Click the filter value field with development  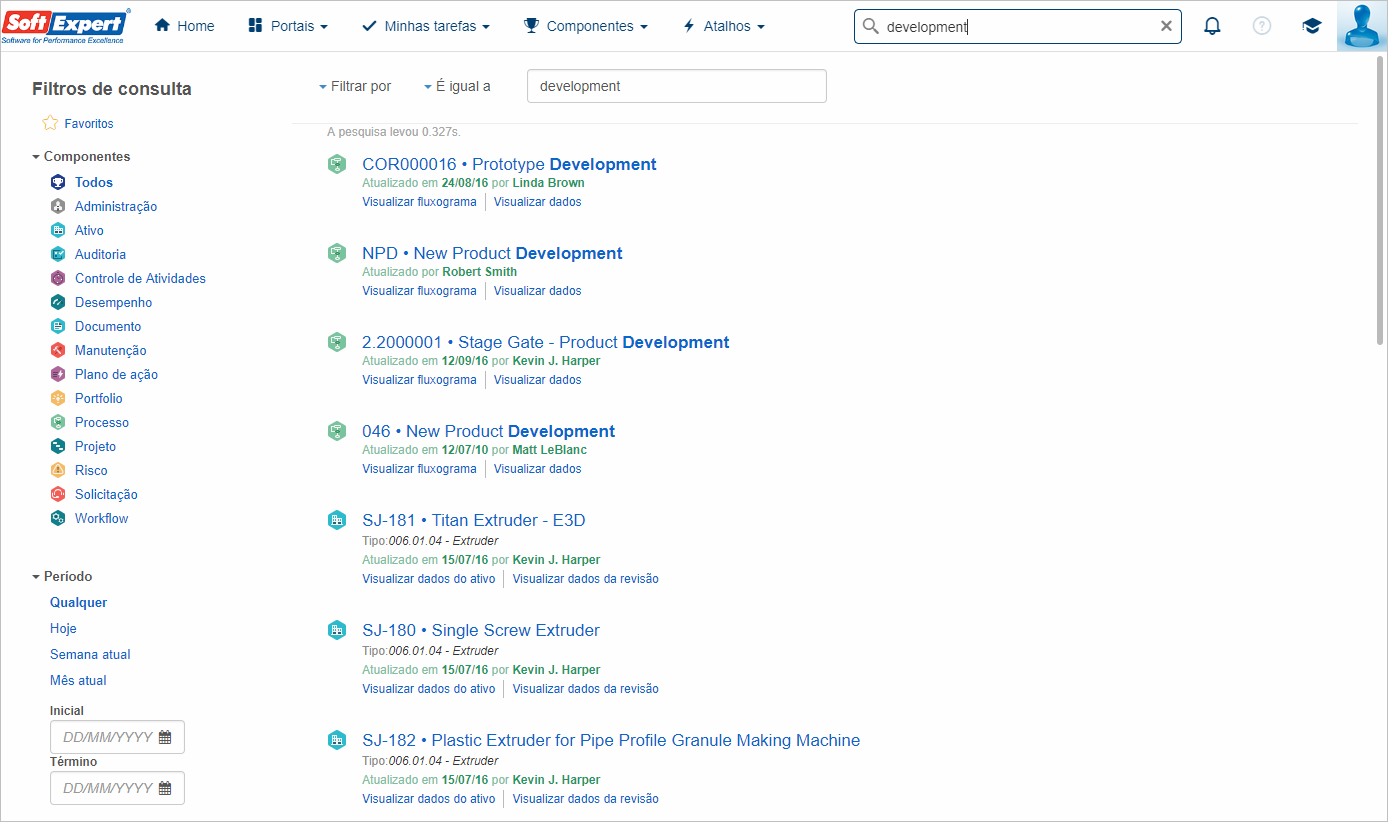(x=677, y=86)
